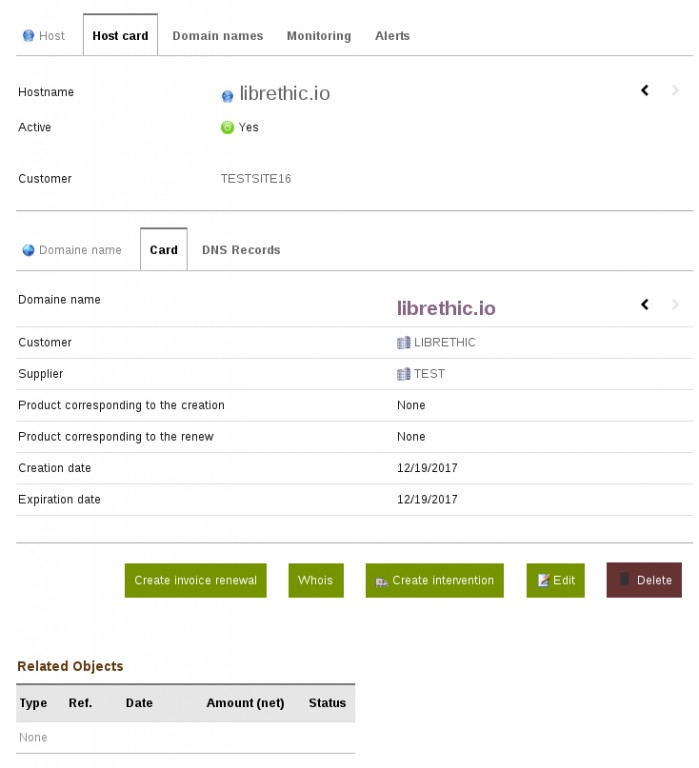Go to previous host using left arrow
This screenshot has width=699, height=768.
click(645, 91)
